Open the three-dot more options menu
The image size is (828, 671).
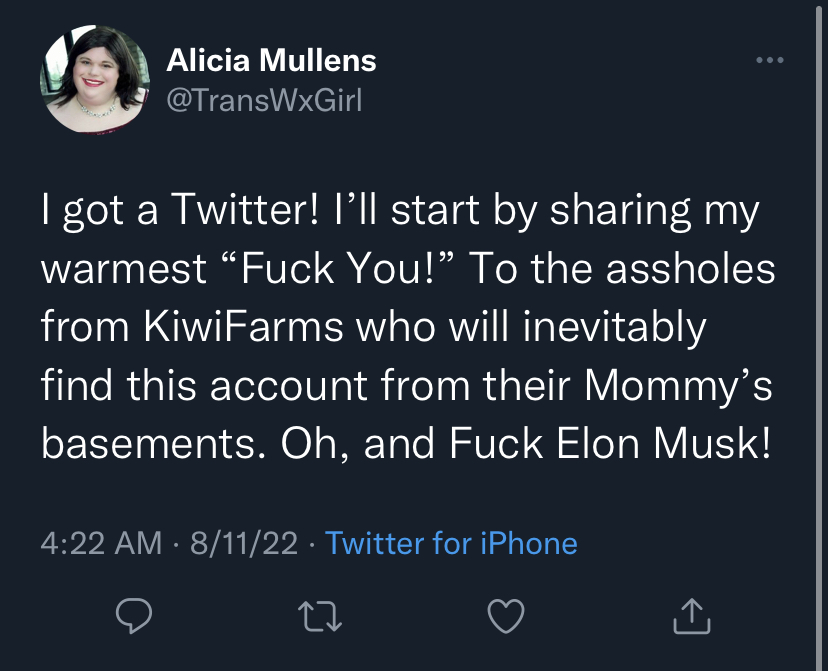pyautogui.click(x=769, y=60)
